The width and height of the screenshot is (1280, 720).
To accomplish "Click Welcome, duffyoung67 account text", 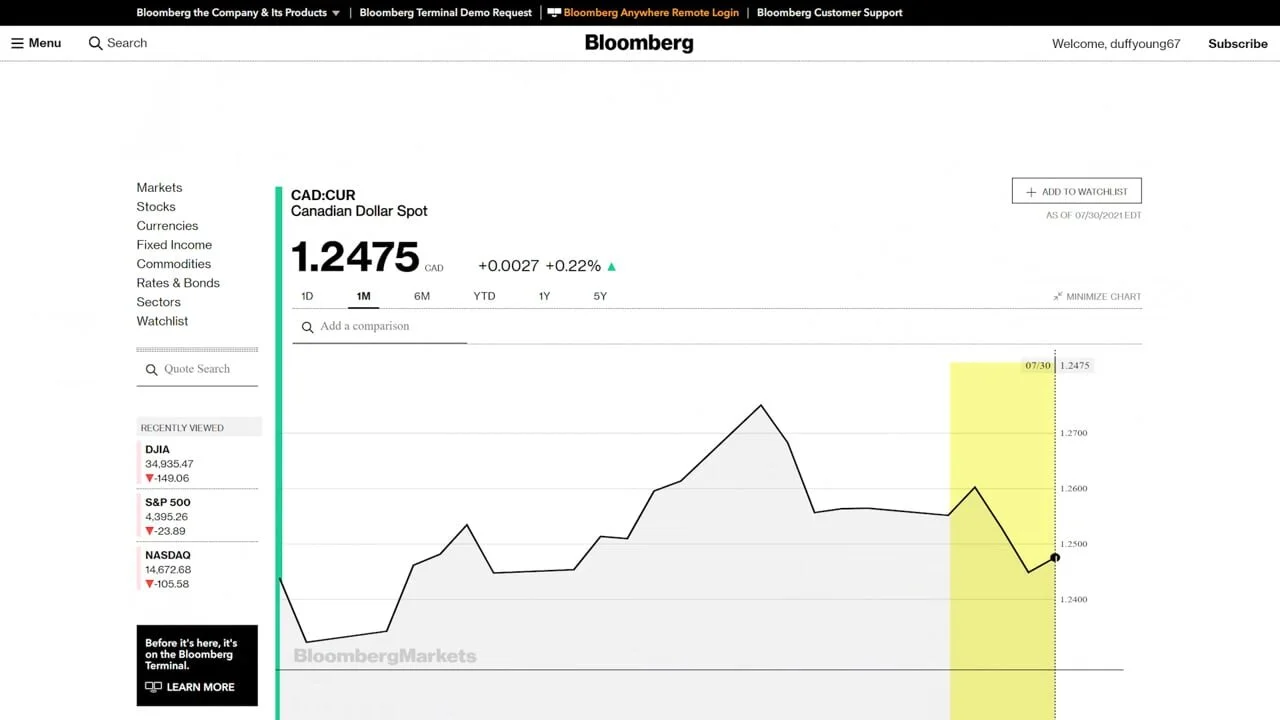I will (1116, 44).
